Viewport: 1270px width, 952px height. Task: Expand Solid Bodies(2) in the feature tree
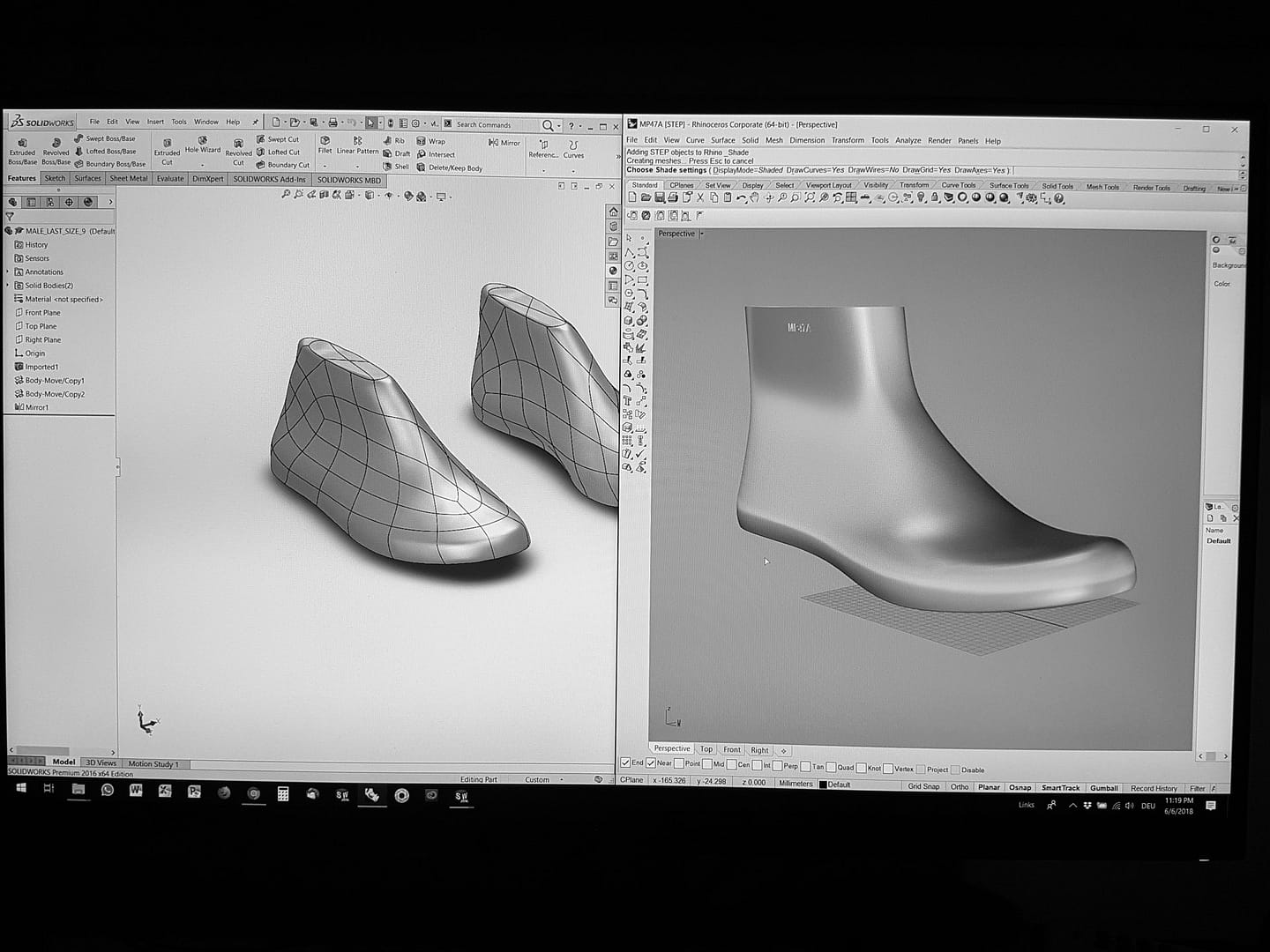point(9,285)
